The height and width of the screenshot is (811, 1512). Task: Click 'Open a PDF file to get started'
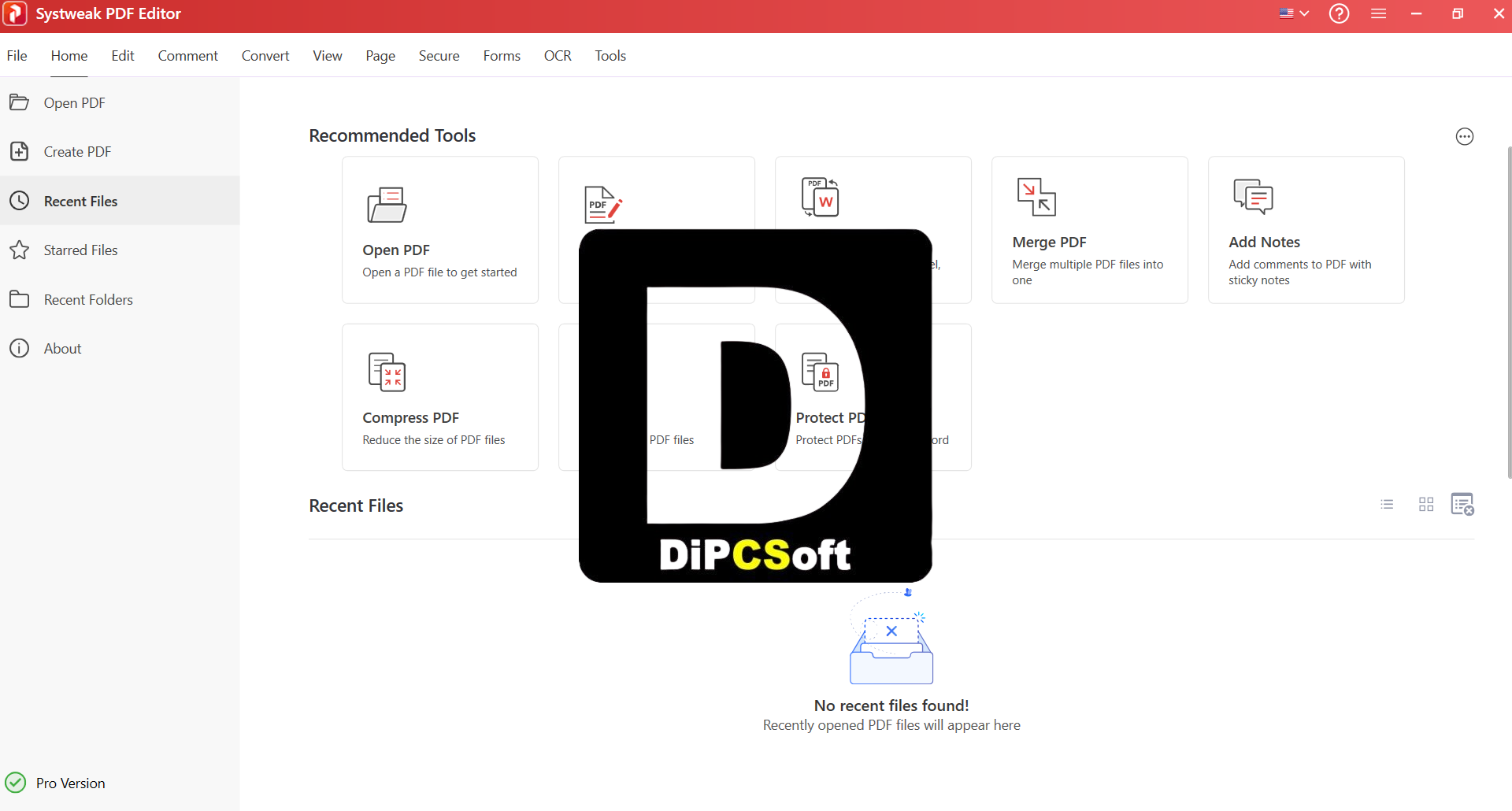coord(439,272)
